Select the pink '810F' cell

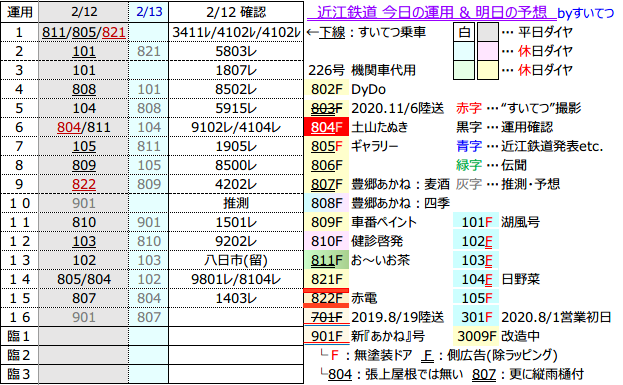click(327, 241)
